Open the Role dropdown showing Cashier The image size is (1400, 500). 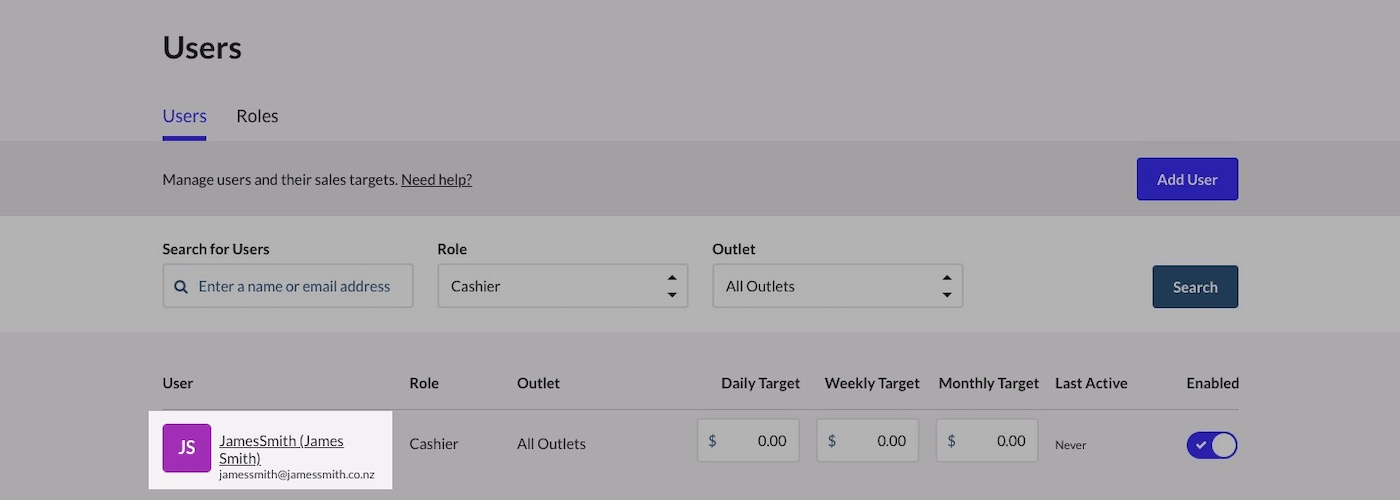[x=563, y=286]
